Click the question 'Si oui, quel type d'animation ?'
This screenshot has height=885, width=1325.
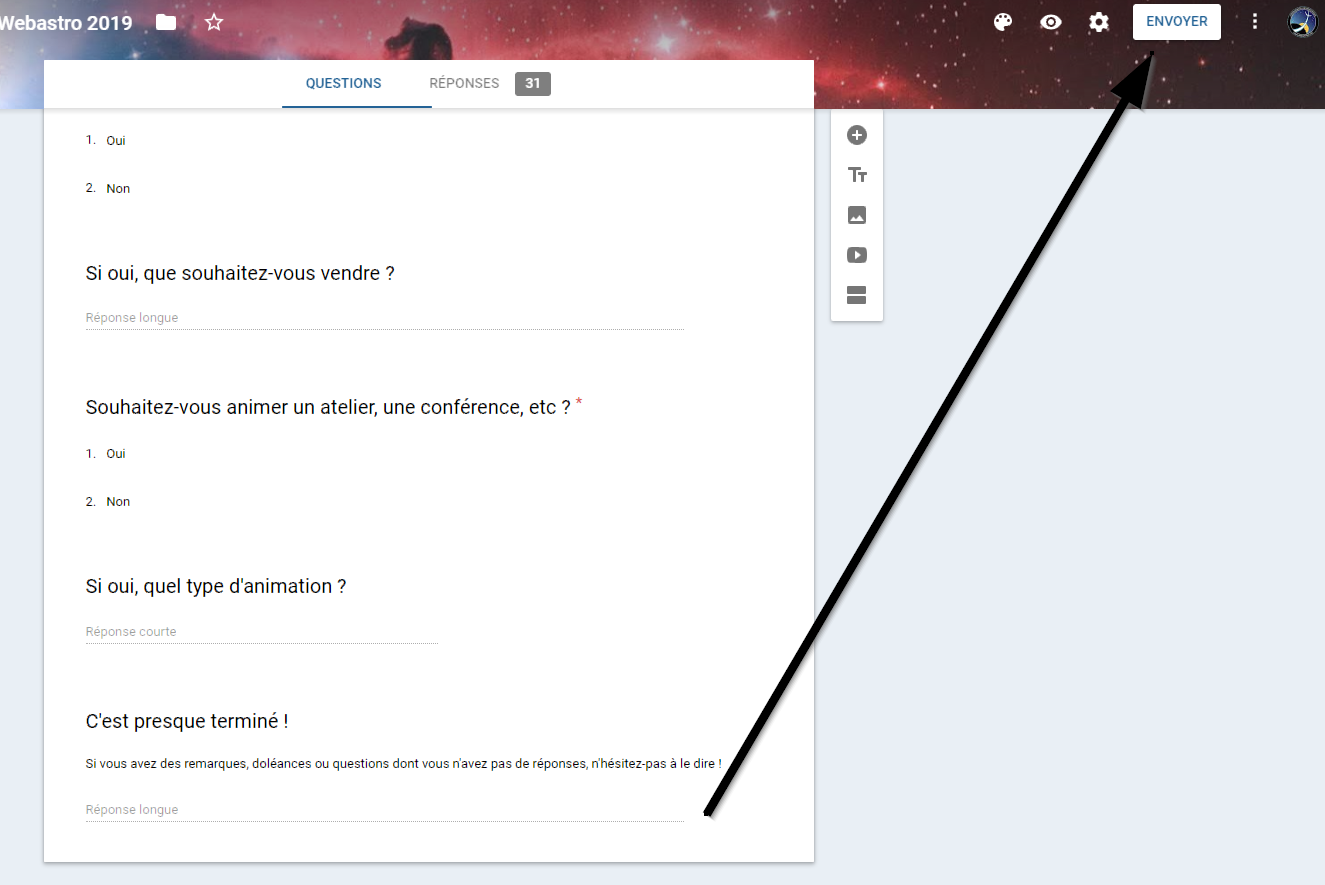pos(216,587)
